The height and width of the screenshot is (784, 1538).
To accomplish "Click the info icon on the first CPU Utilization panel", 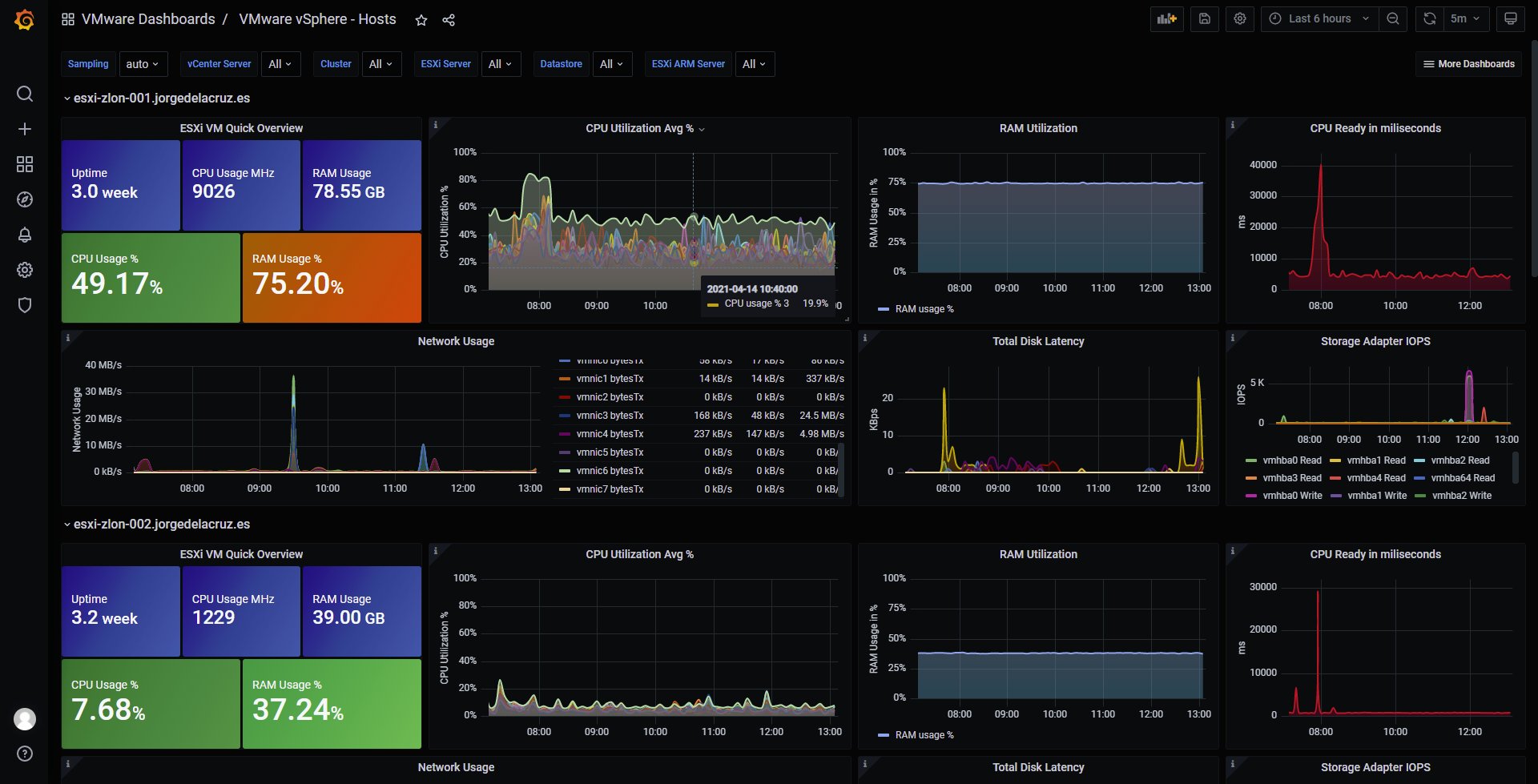I will 436,125.
